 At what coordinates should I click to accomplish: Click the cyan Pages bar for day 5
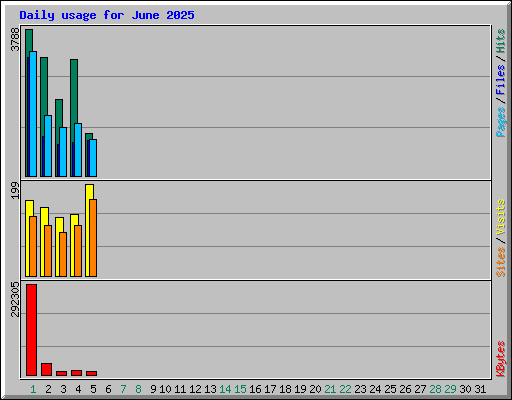click(93, 158)
